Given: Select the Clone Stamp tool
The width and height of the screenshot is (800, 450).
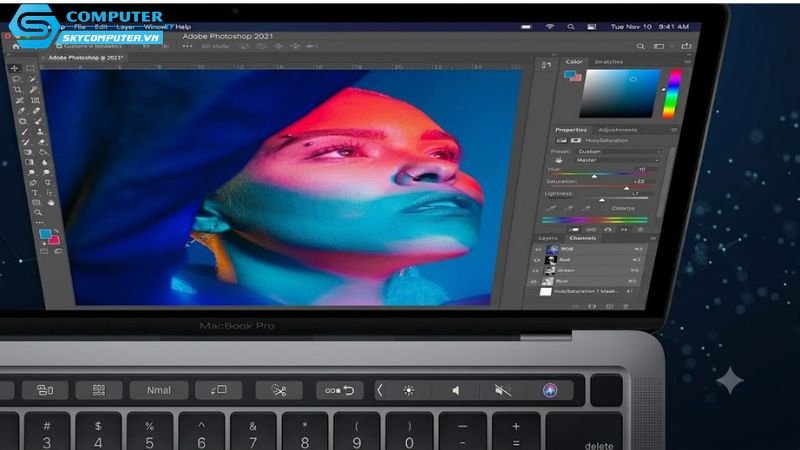Looking at the screenshot, I should pos(40,131).
